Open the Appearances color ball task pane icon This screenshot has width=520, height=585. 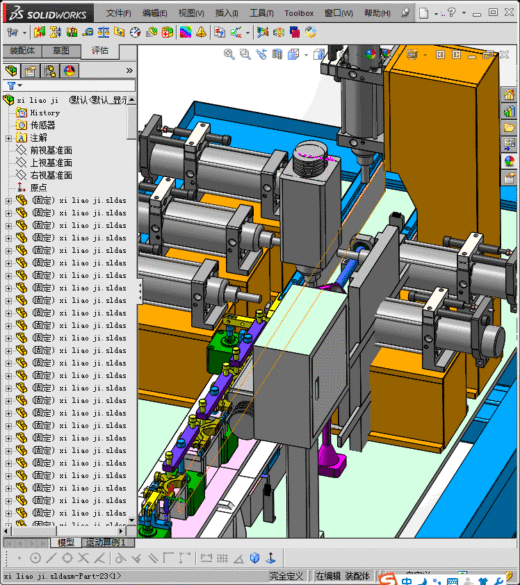(x=509, y=161)
